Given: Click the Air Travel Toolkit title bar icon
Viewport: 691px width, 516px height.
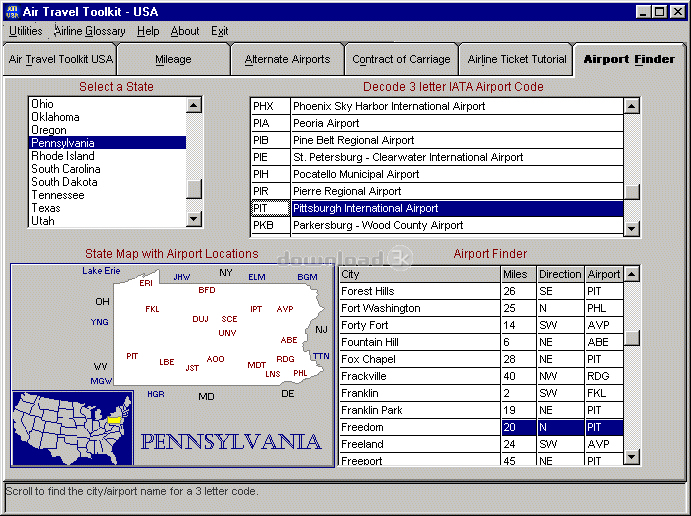Looking at the screenshot, I should click(x=12, y=11).
